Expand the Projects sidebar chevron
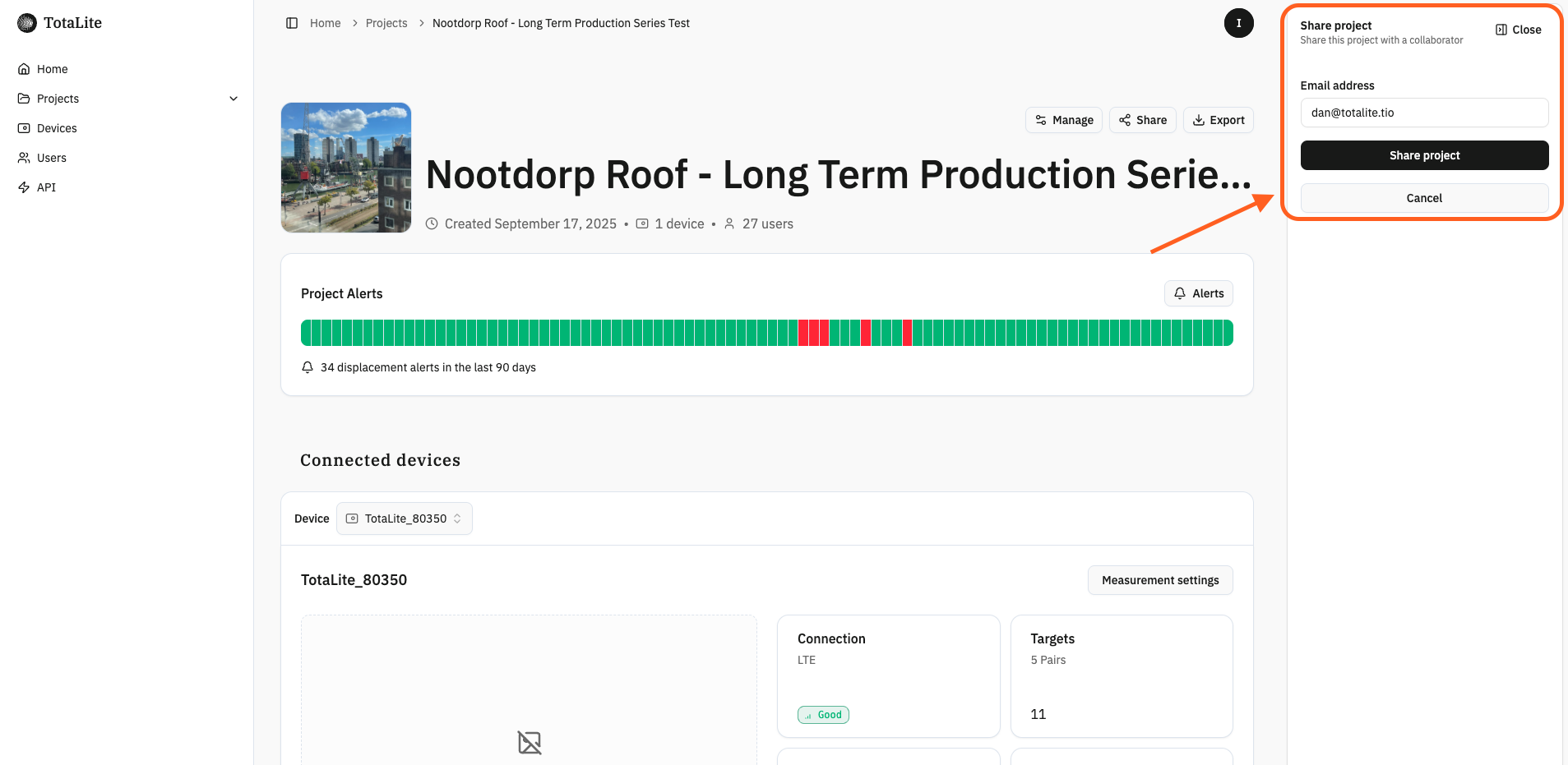 pyautogui.click(x=234, y=99)
